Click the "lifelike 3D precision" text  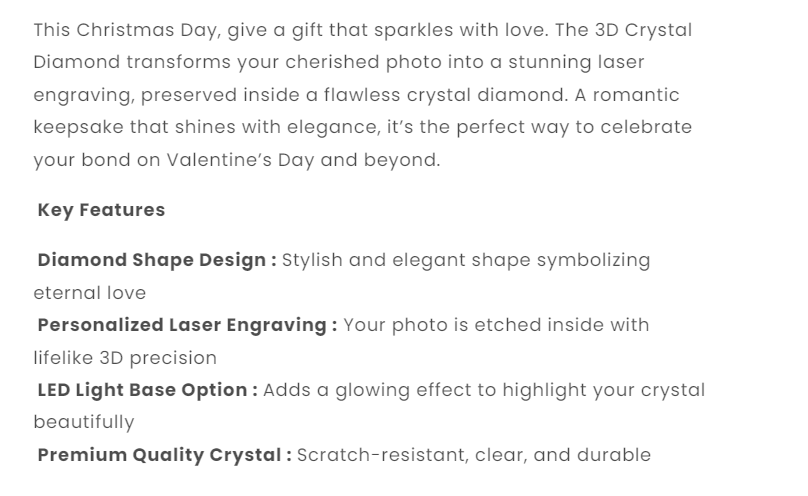[x=125, y=358]
